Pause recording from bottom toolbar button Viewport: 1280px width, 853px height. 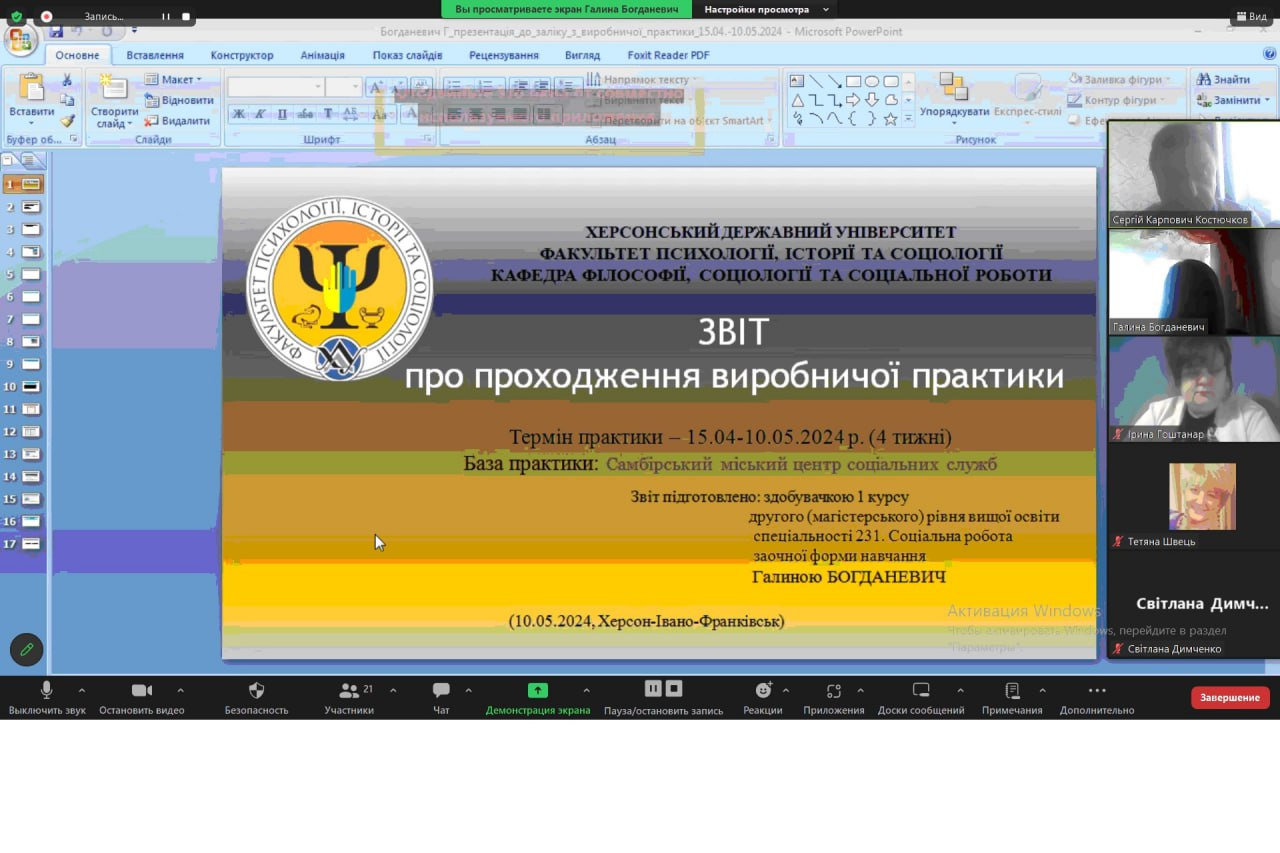653,688
